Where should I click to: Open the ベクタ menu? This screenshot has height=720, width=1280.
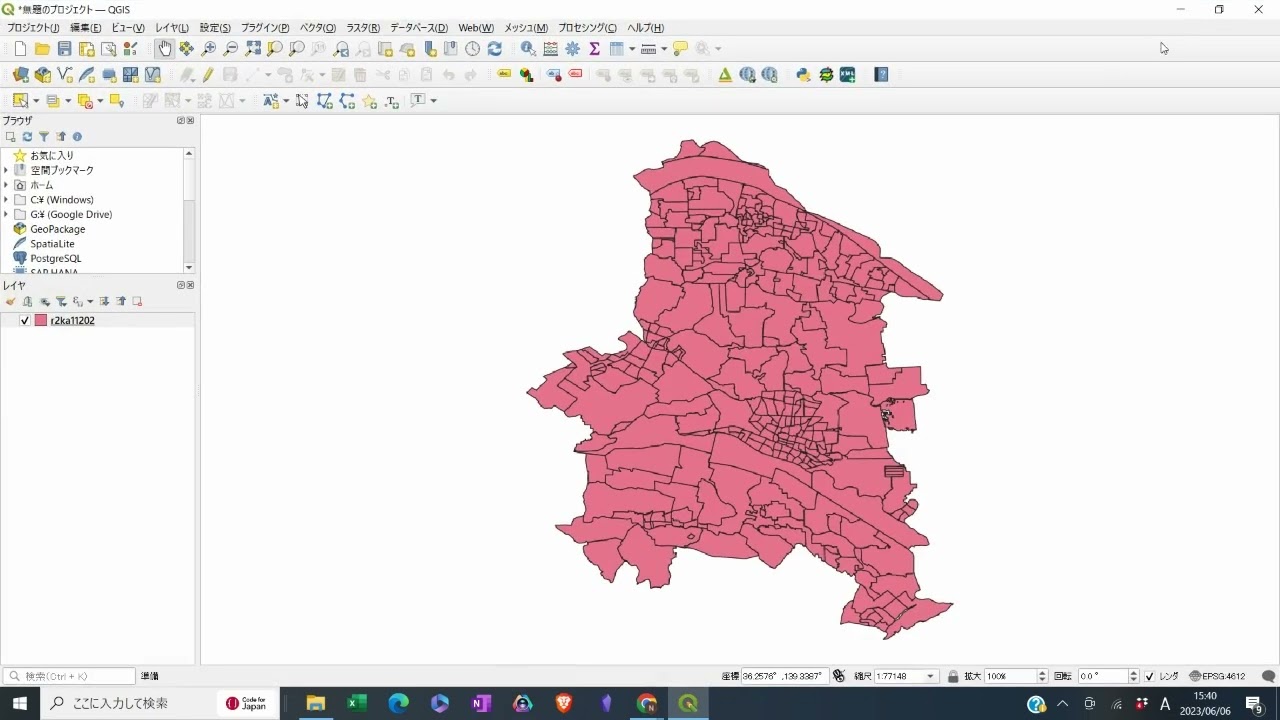[x=318, y=28]
